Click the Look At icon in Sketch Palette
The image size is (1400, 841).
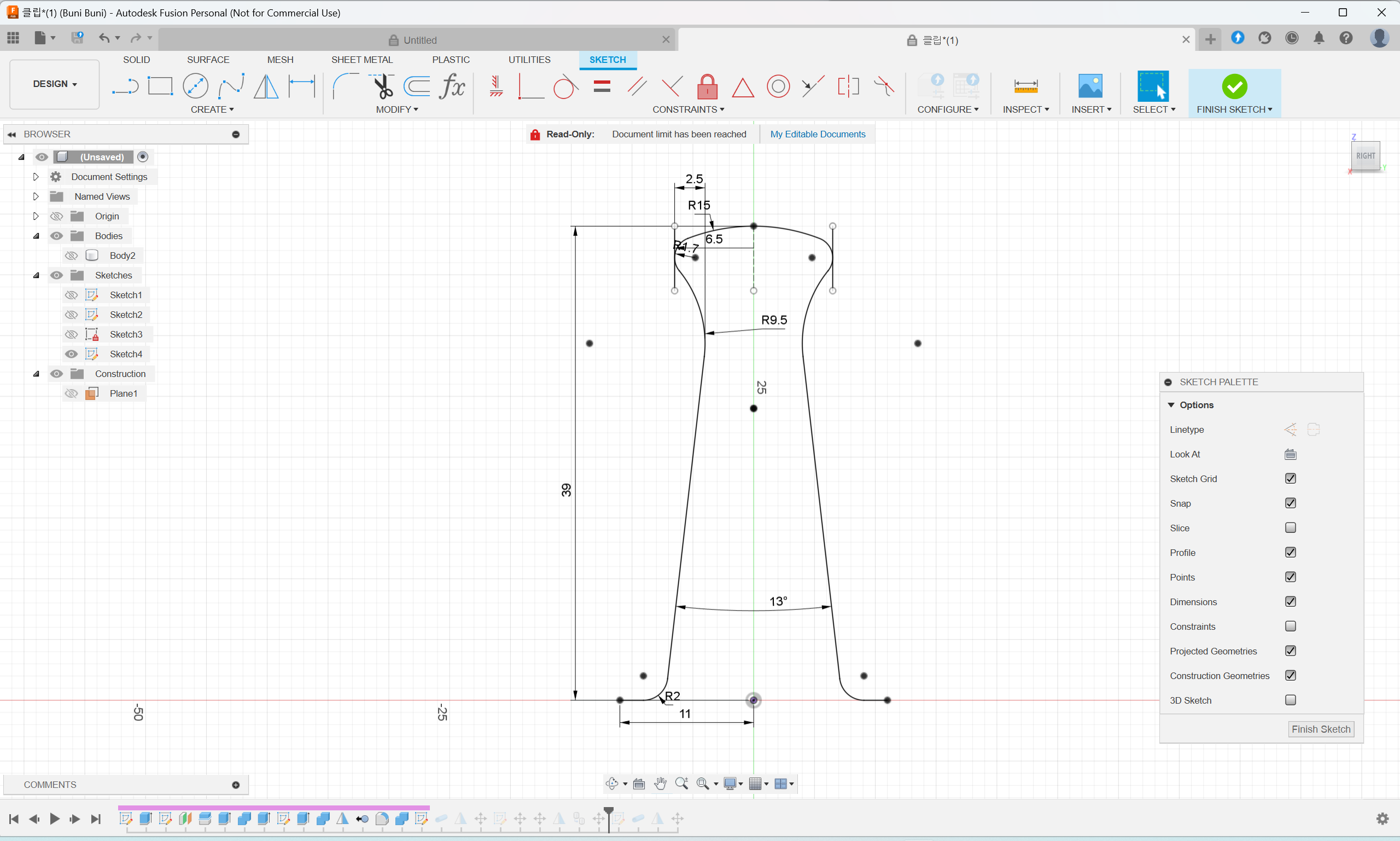coord(1290,454)
